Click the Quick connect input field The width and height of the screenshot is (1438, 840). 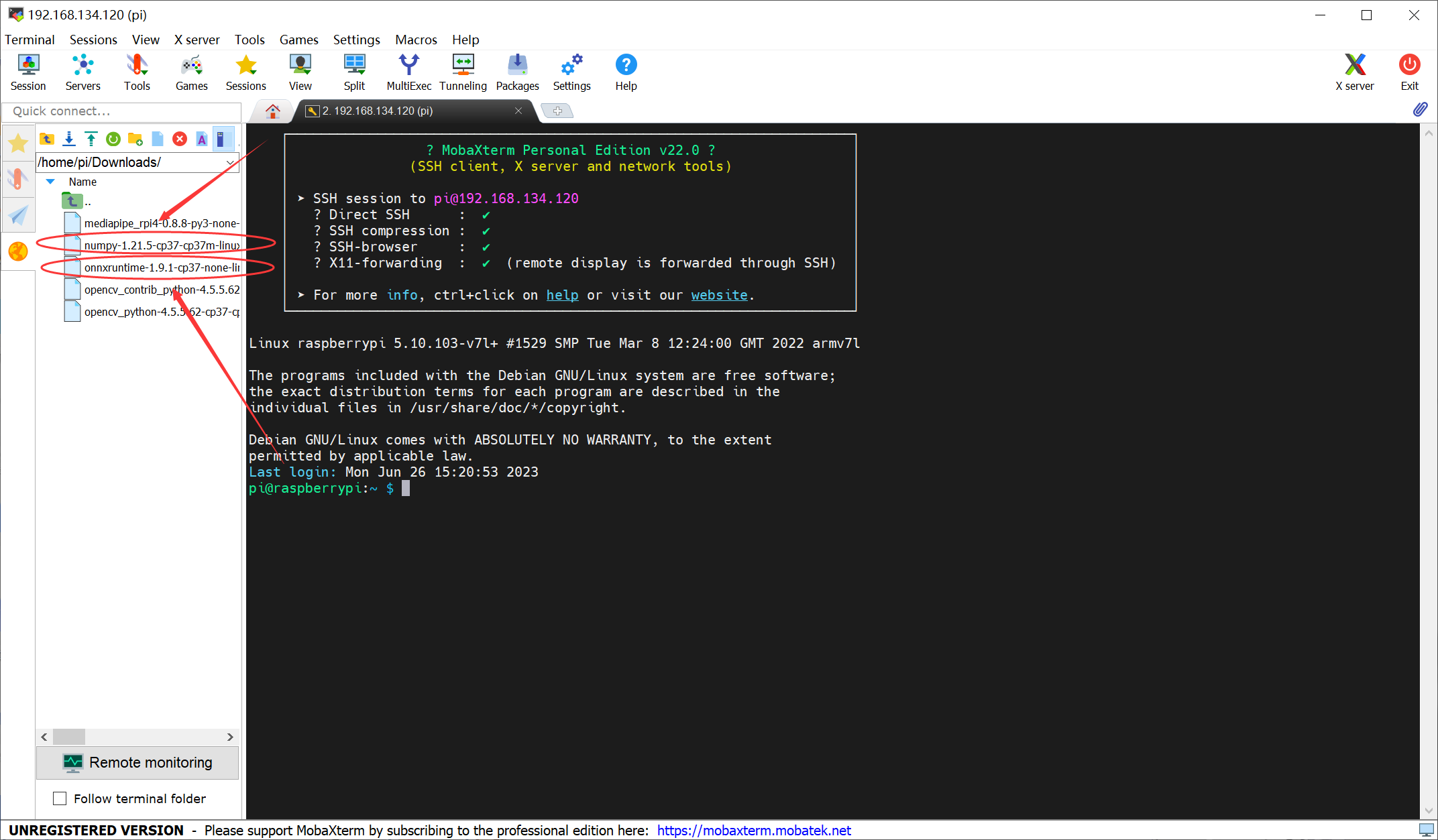coord(121,111)
